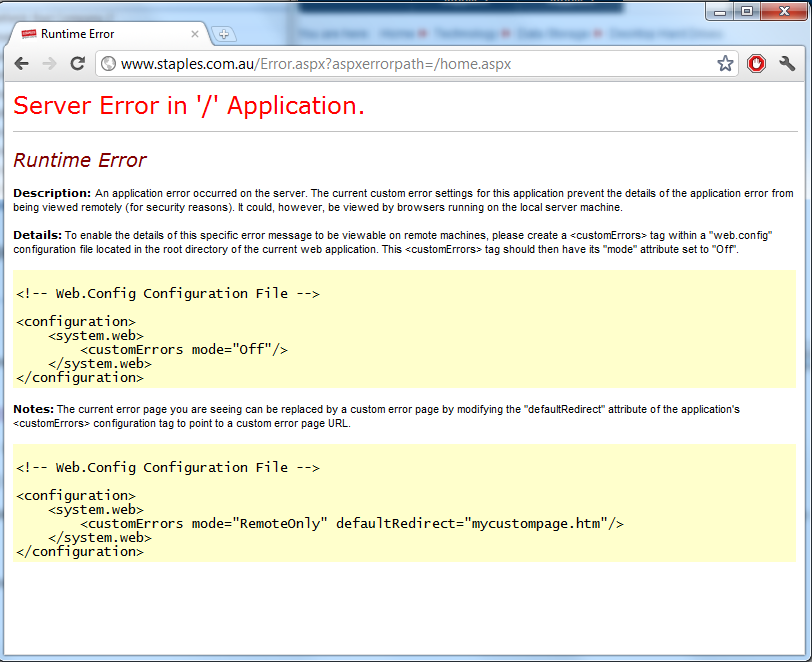Close the browser window
The width and height of the screenshot is (812, 662).
tap(784, 11)
